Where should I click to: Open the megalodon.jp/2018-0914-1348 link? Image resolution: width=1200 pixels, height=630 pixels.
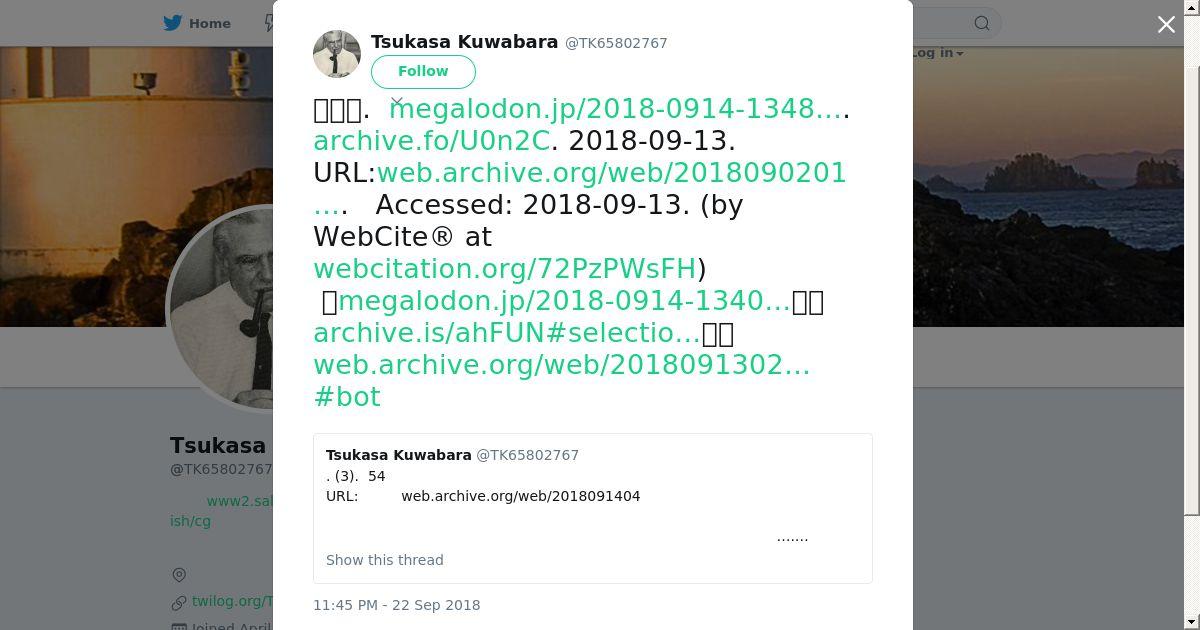pos(616,109)
